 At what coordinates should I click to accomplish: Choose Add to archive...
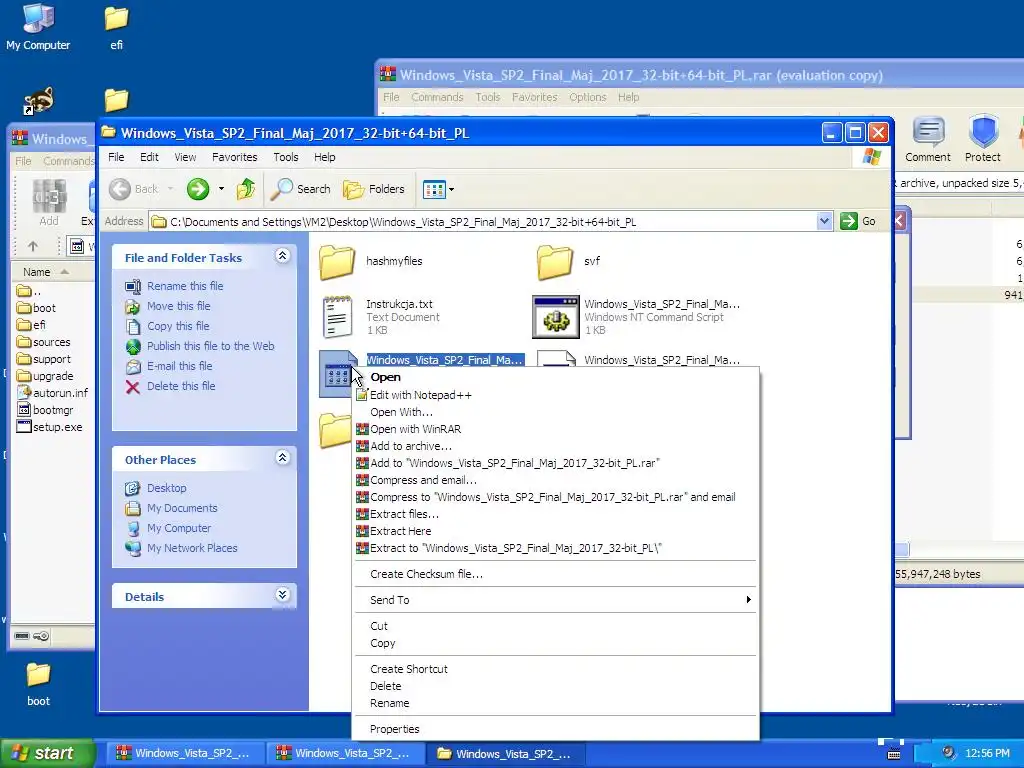click(411, 446)
